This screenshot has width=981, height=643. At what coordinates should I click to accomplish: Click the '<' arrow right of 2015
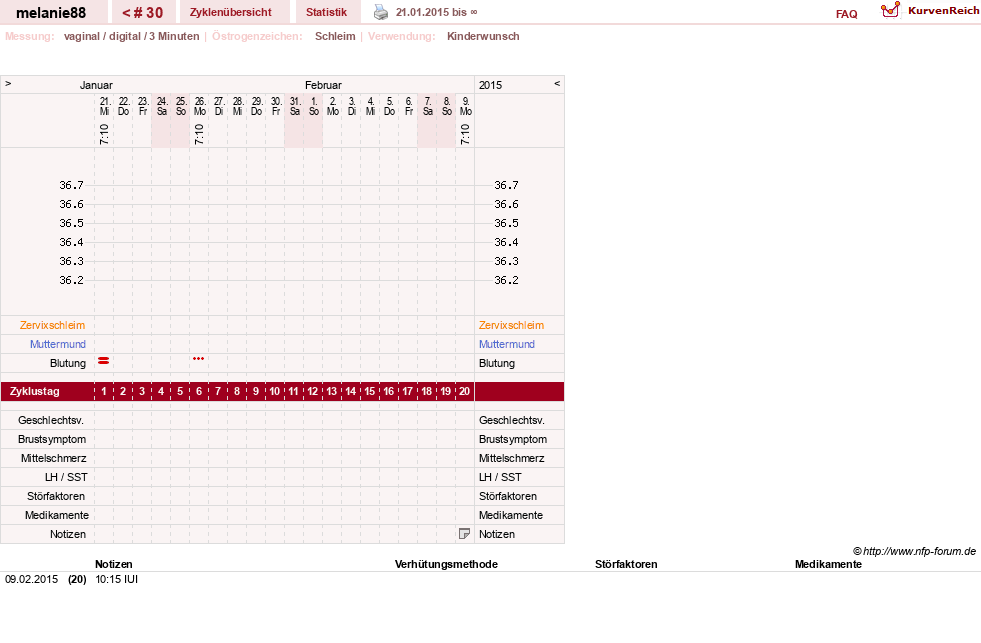(557, 83)
